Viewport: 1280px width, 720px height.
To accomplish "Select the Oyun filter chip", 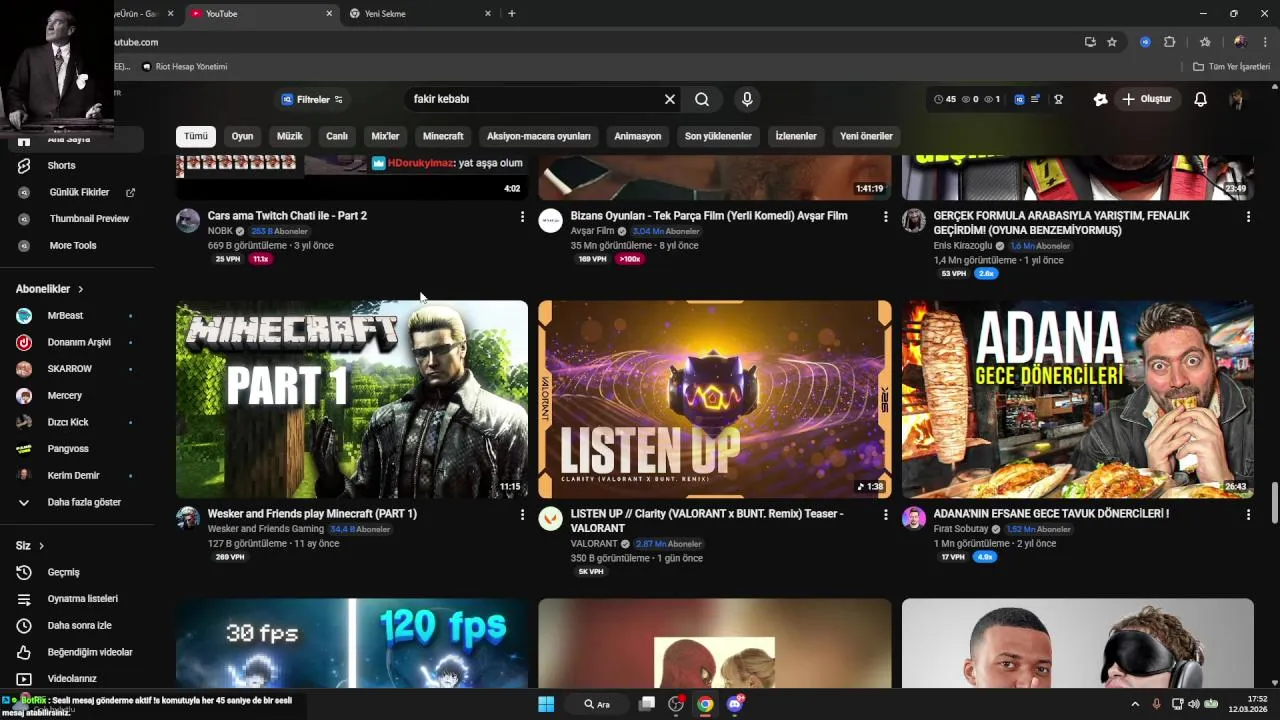I will point(243,136).
